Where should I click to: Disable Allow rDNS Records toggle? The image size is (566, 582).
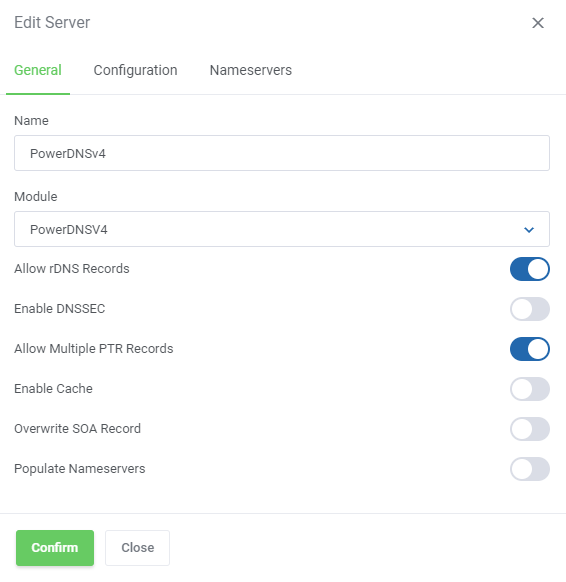[x=530, y=269]
